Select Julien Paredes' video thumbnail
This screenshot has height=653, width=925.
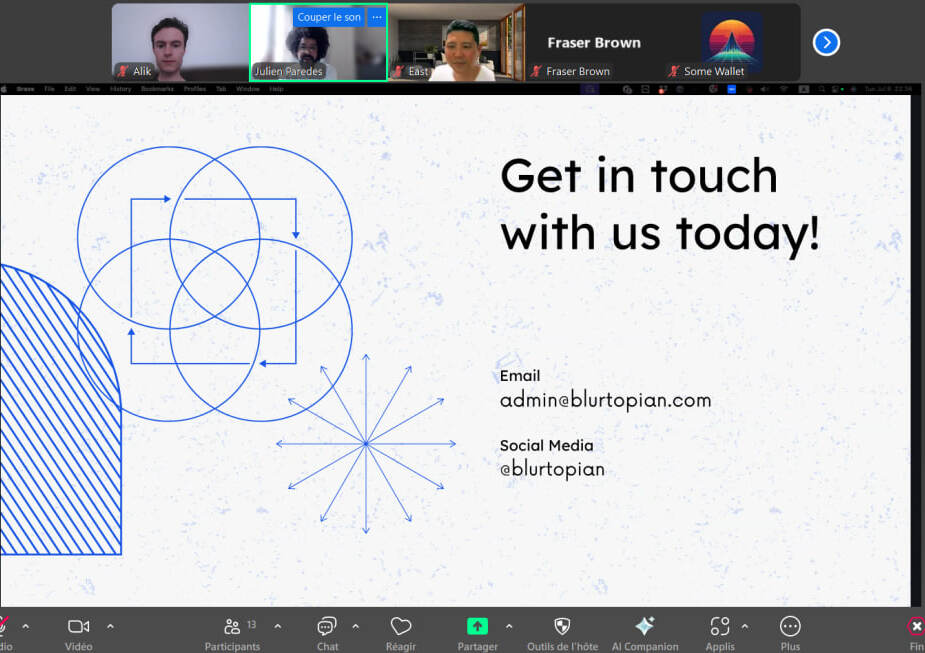click(319, 42)
